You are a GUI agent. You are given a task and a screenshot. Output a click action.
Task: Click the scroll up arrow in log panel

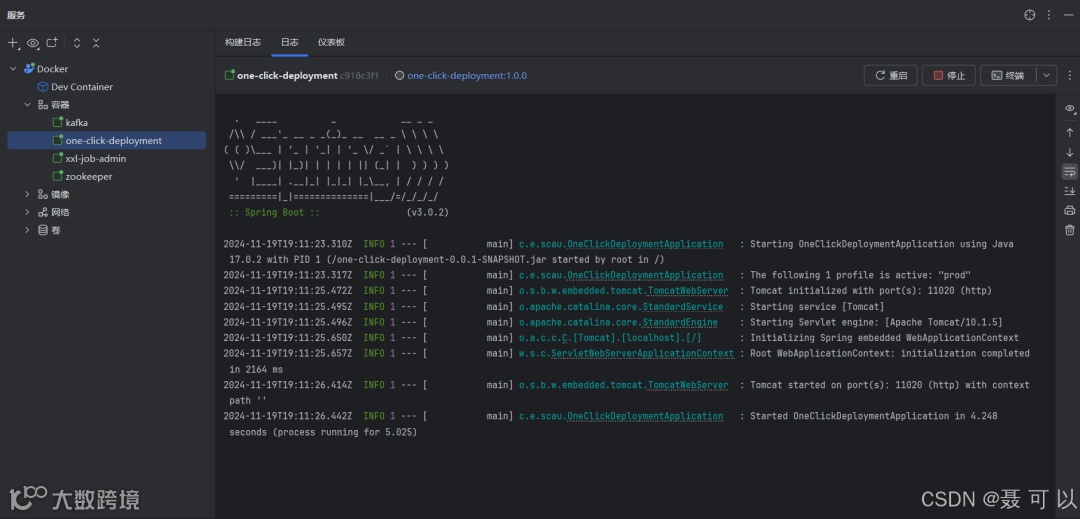(1069, 131)
